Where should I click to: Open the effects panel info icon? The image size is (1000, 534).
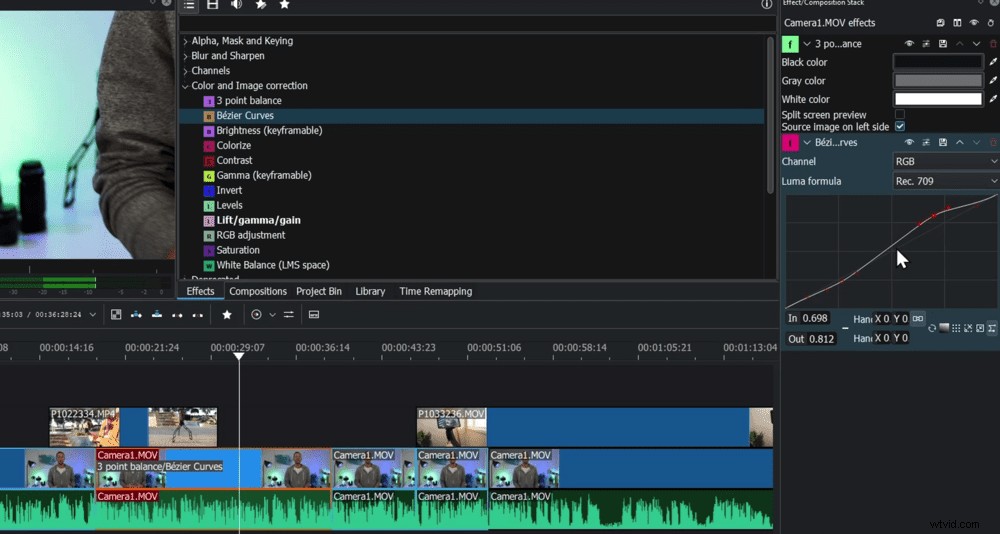pyautogui.click(x=767, y=4)
